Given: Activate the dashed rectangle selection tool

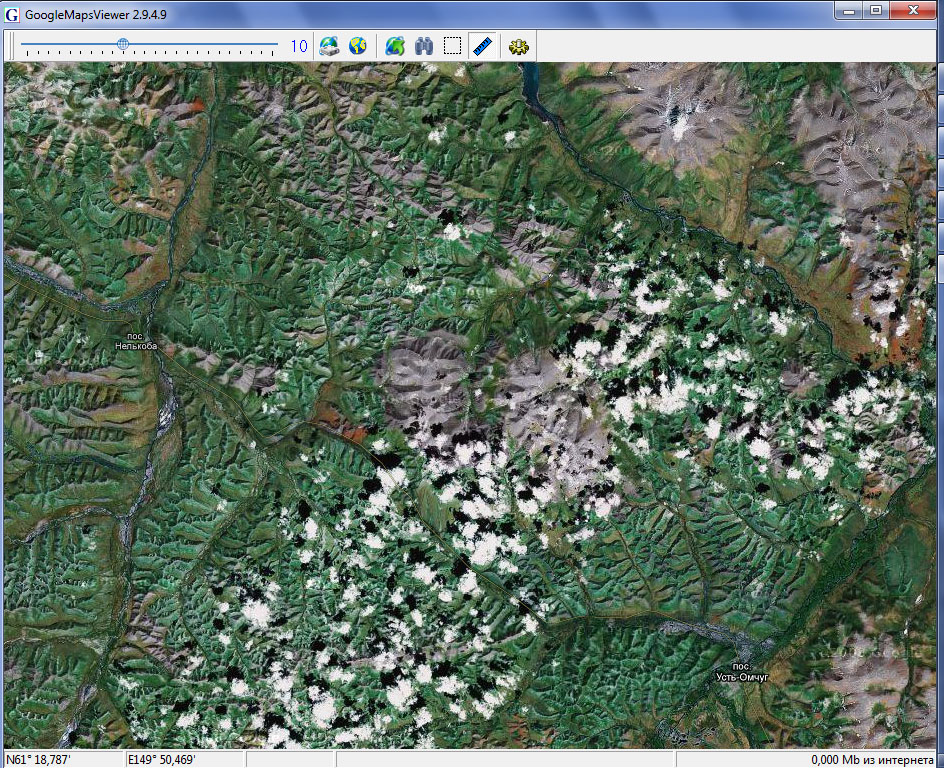Looking at the screenshot, I should 452,46.
